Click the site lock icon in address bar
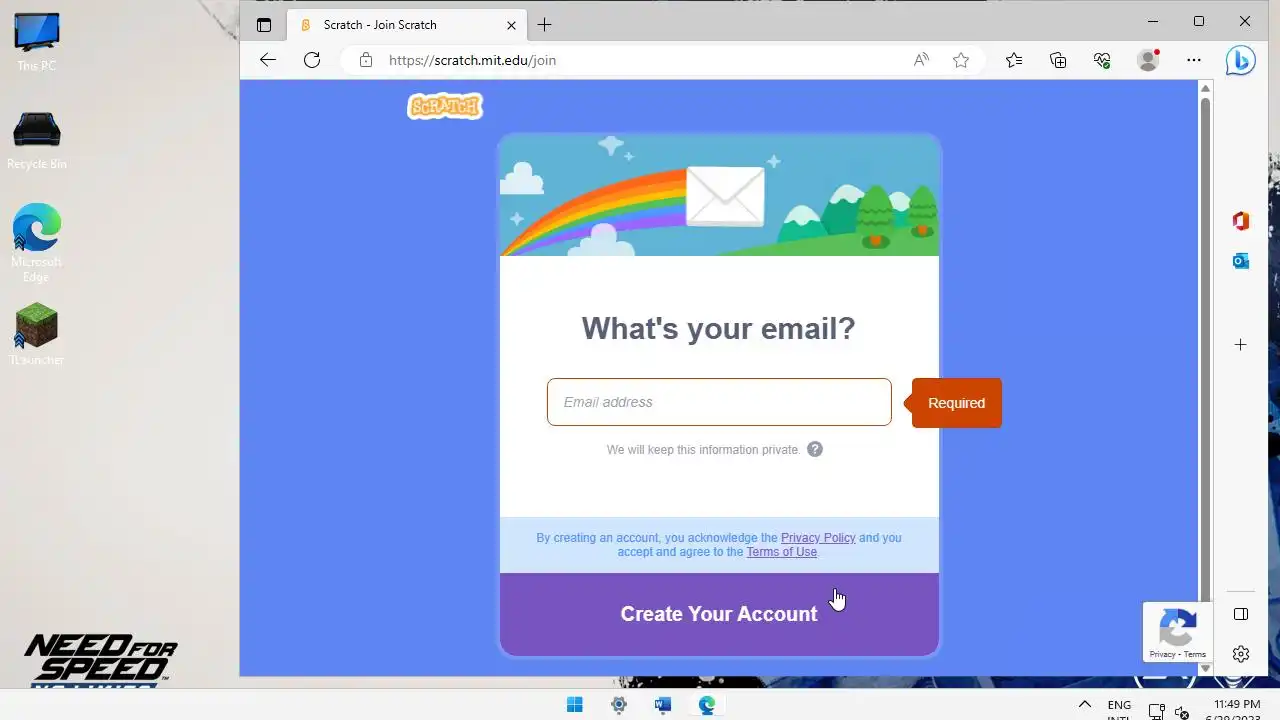Image resolution: width=1280 pixels, height=720 pixels. pyautogui.click(x=366, y=60)
